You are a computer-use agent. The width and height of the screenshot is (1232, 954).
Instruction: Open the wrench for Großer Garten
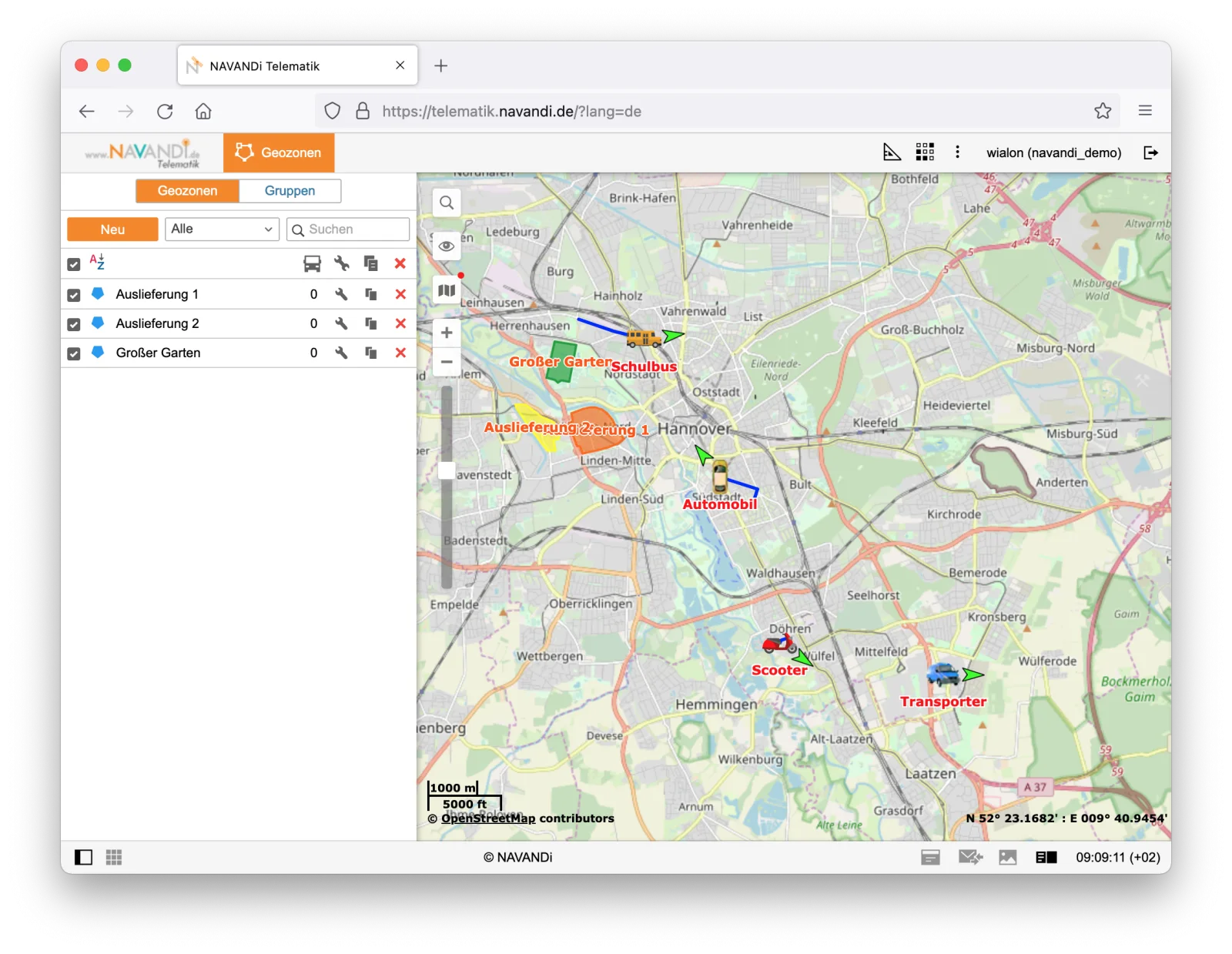click(342, 353)
